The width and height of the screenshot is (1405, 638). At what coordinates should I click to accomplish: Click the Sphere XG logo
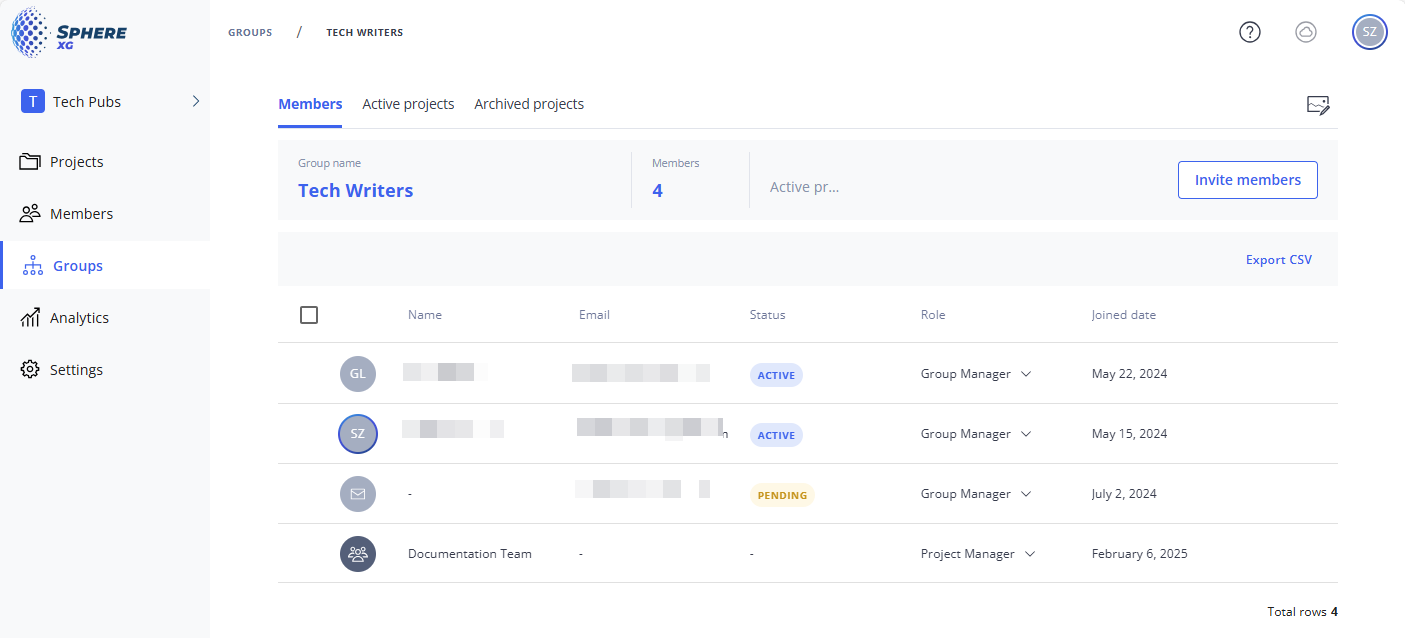click(x=69, y=33)
